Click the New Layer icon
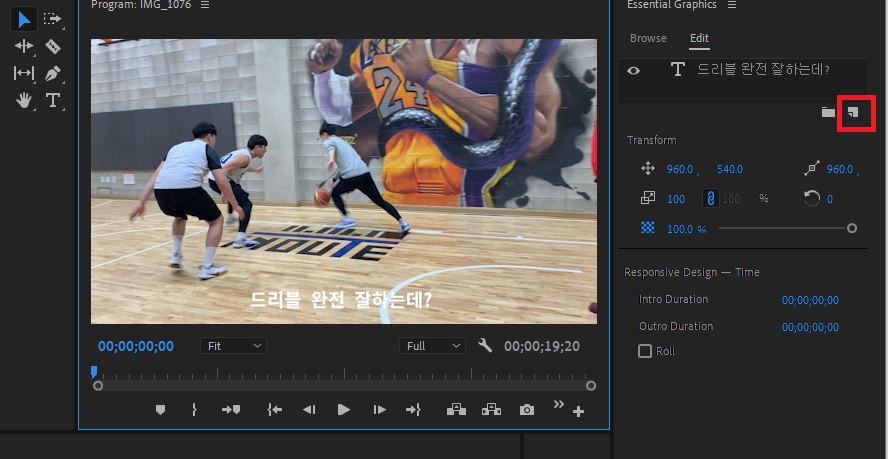 click(x=853, y=112)
